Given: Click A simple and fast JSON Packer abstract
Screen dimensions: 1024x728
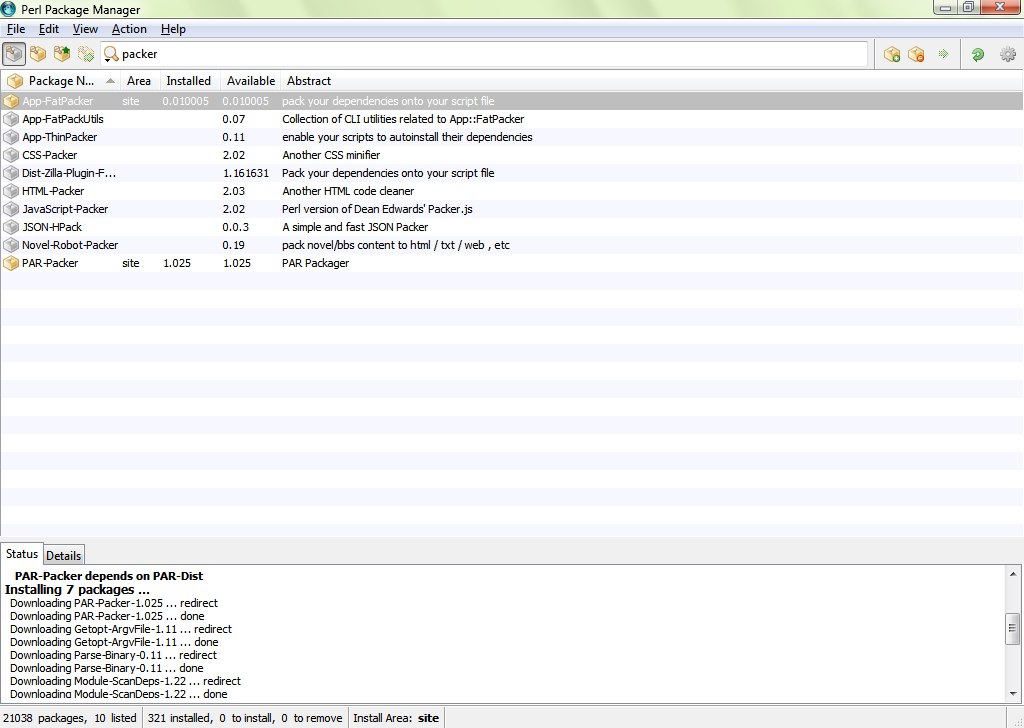Looking at the screenshot, I should click(x=355, y=227).
